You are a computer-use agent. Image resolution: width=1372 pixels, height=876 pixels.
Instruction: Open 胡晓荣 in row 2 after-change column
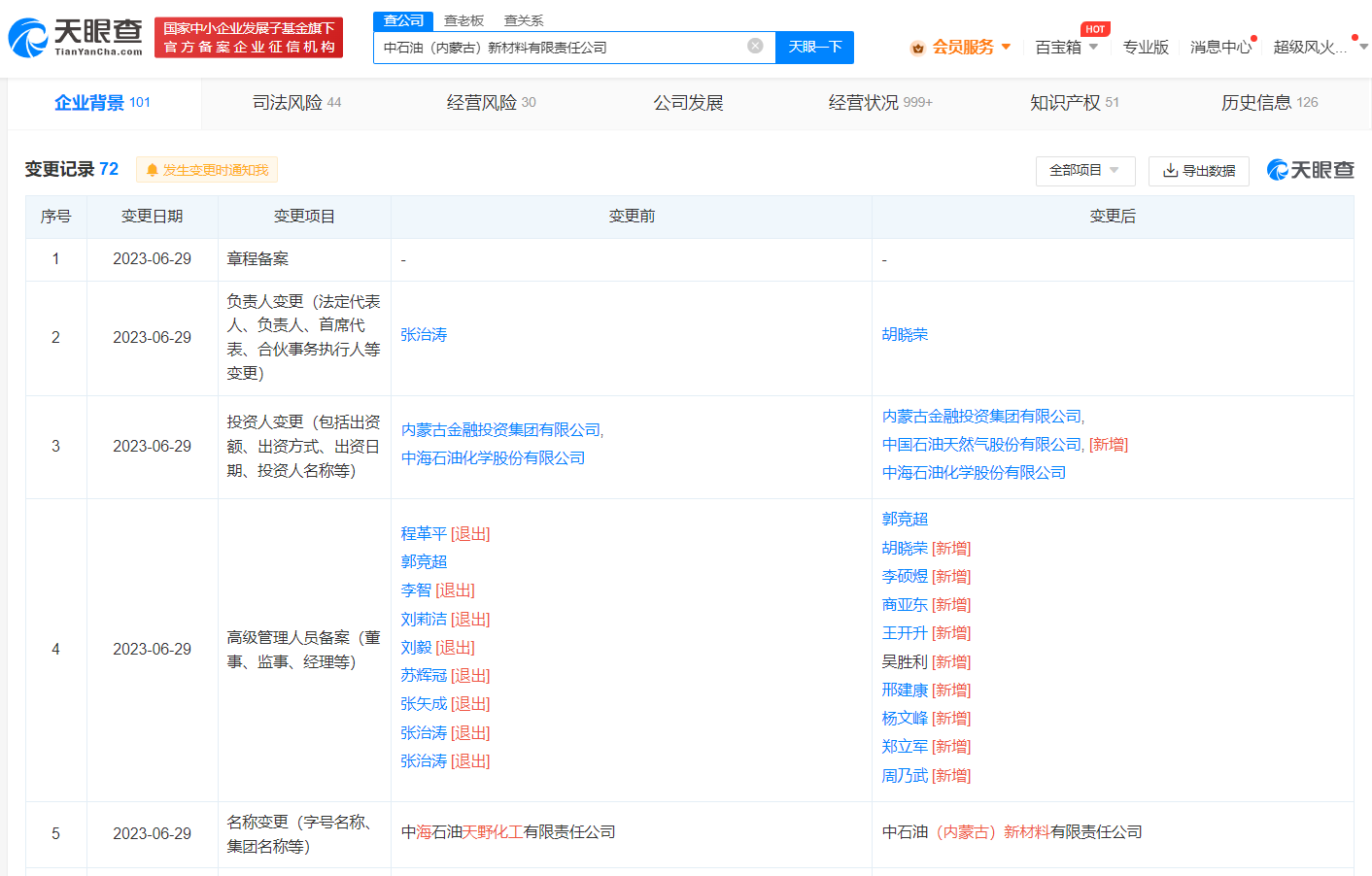(905, 334)
